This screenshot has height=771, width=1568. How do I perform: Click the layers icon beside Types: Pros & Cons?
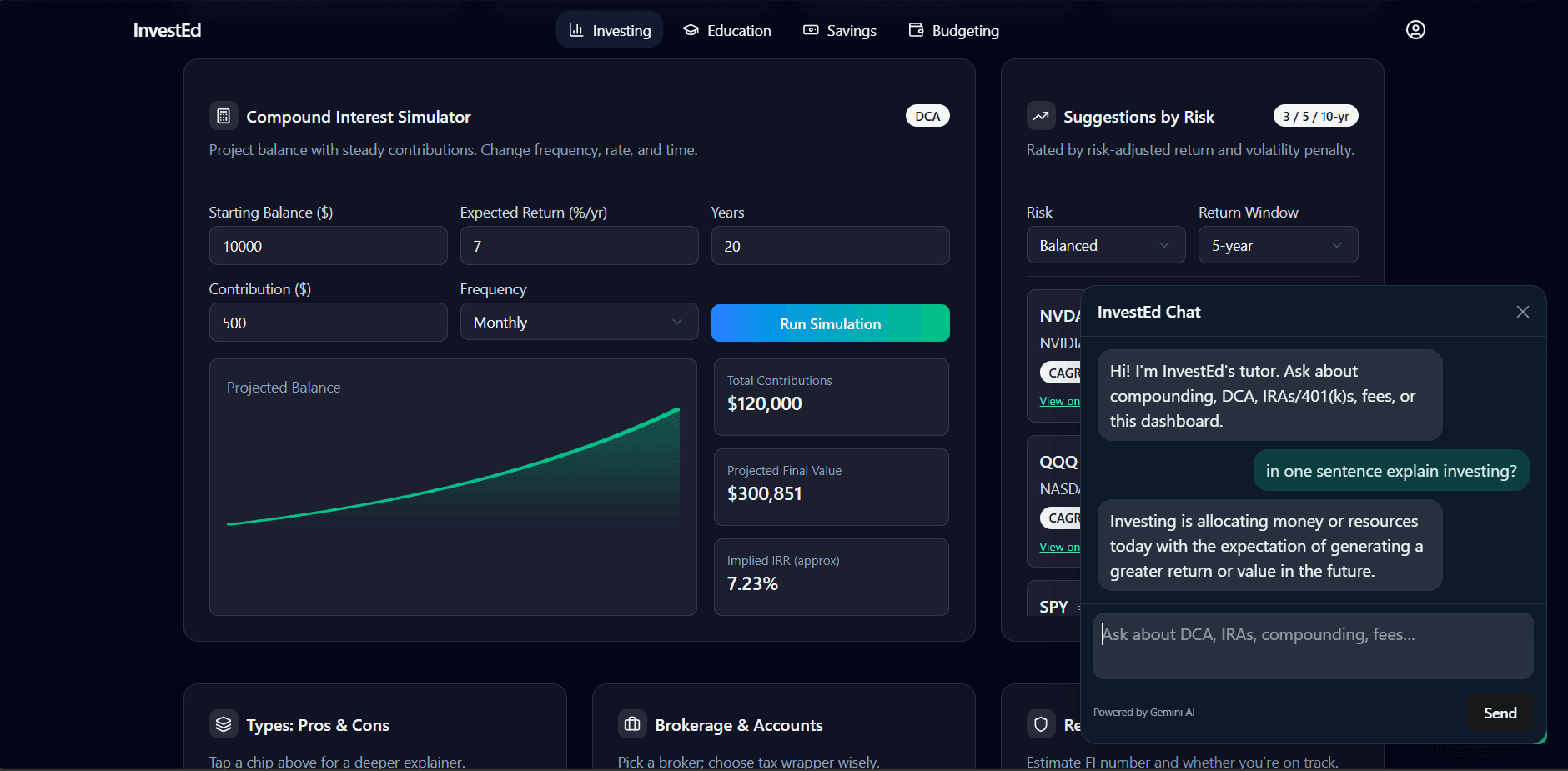click(x=224, y=724)
